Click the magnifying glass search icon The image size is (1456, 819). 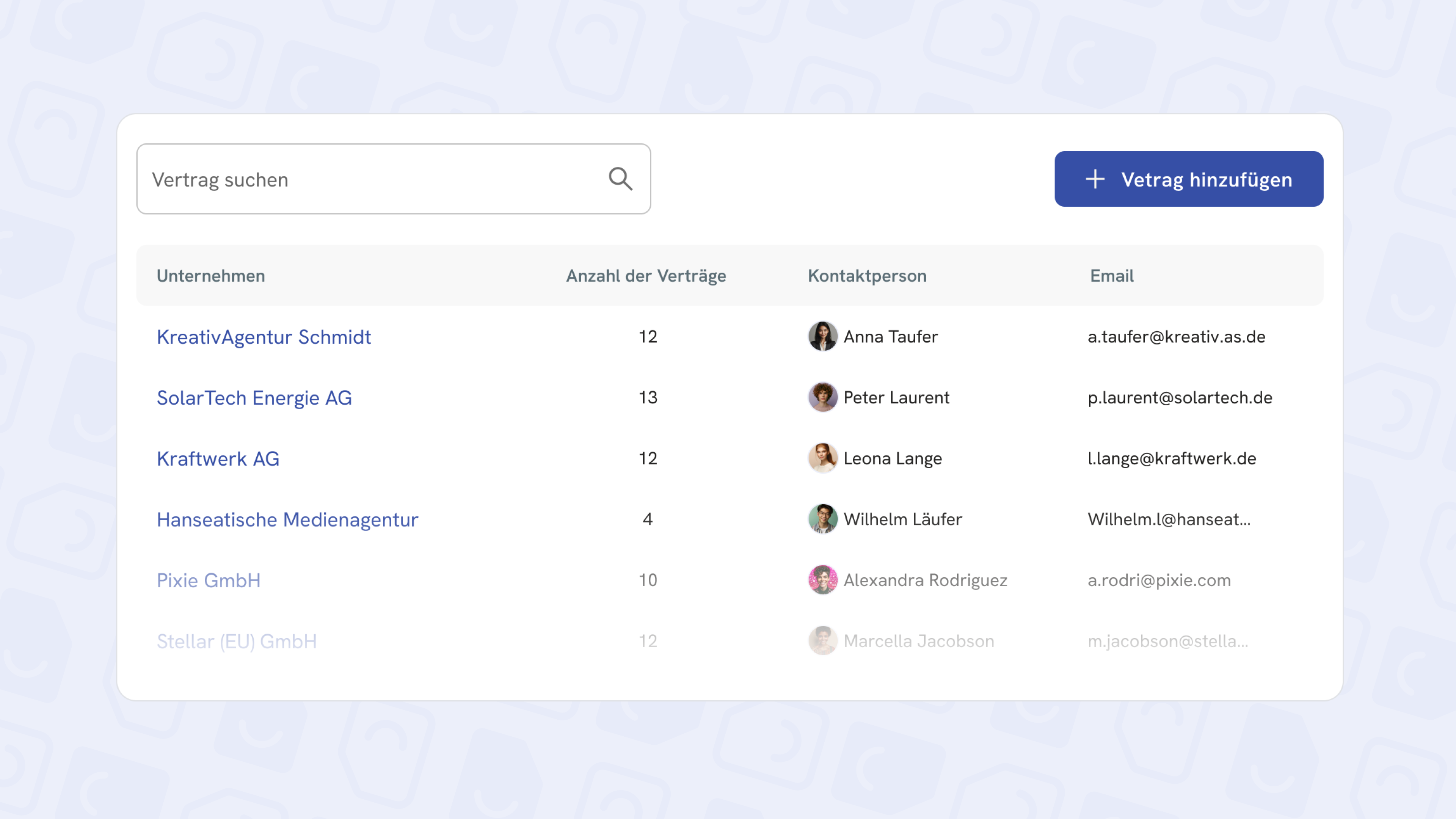pos(620,179)
